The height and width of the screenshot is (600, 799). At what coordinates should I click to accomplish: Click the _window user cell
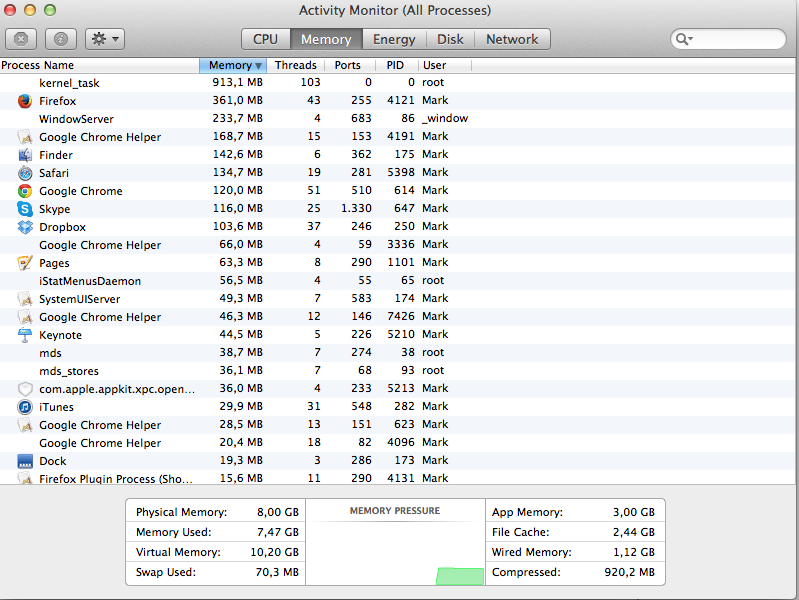(445, 118)
